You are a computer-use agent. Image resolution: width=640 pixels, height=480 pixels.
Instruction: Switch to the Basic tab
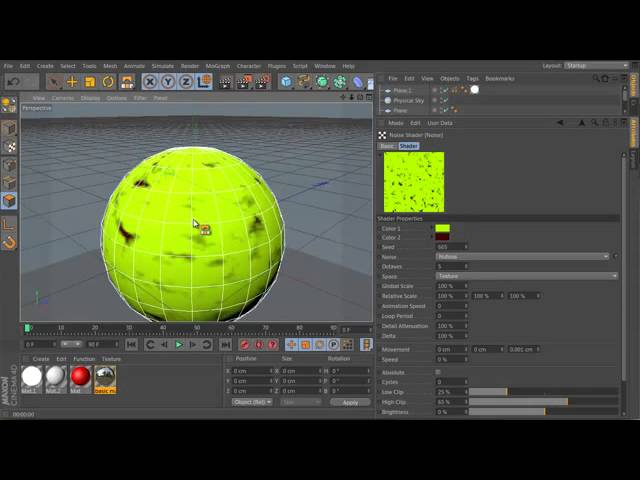pos(387,146)
